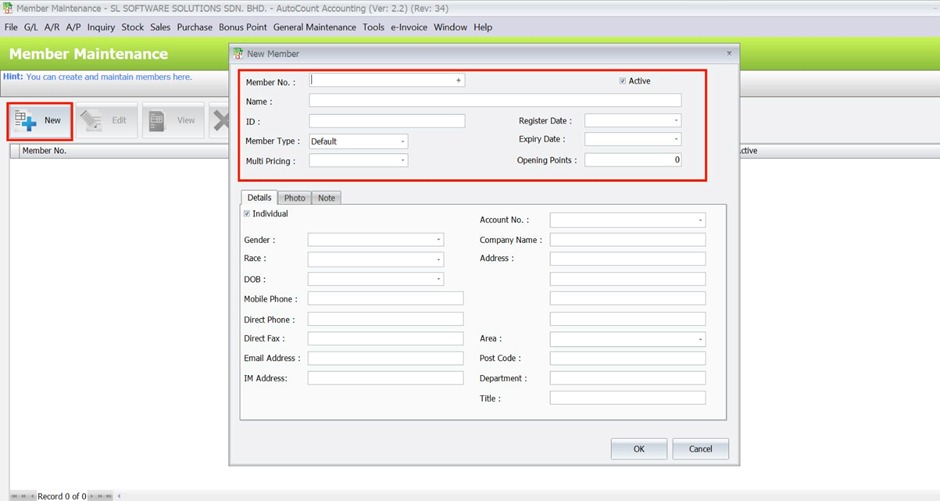Uncheck the Active checkbox
This screenshot has width=940, height=501.
coord(623,81)
